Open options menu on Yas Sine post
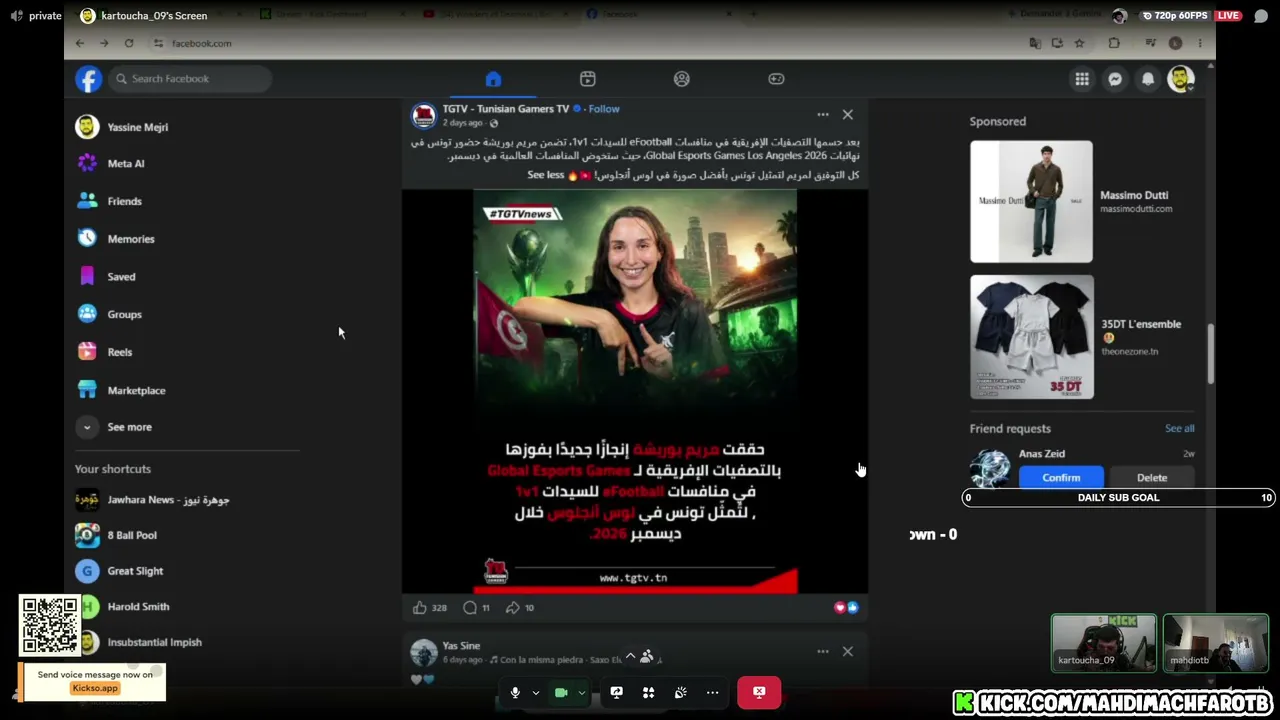1280x720 pixels. click(x=823, y=651)
